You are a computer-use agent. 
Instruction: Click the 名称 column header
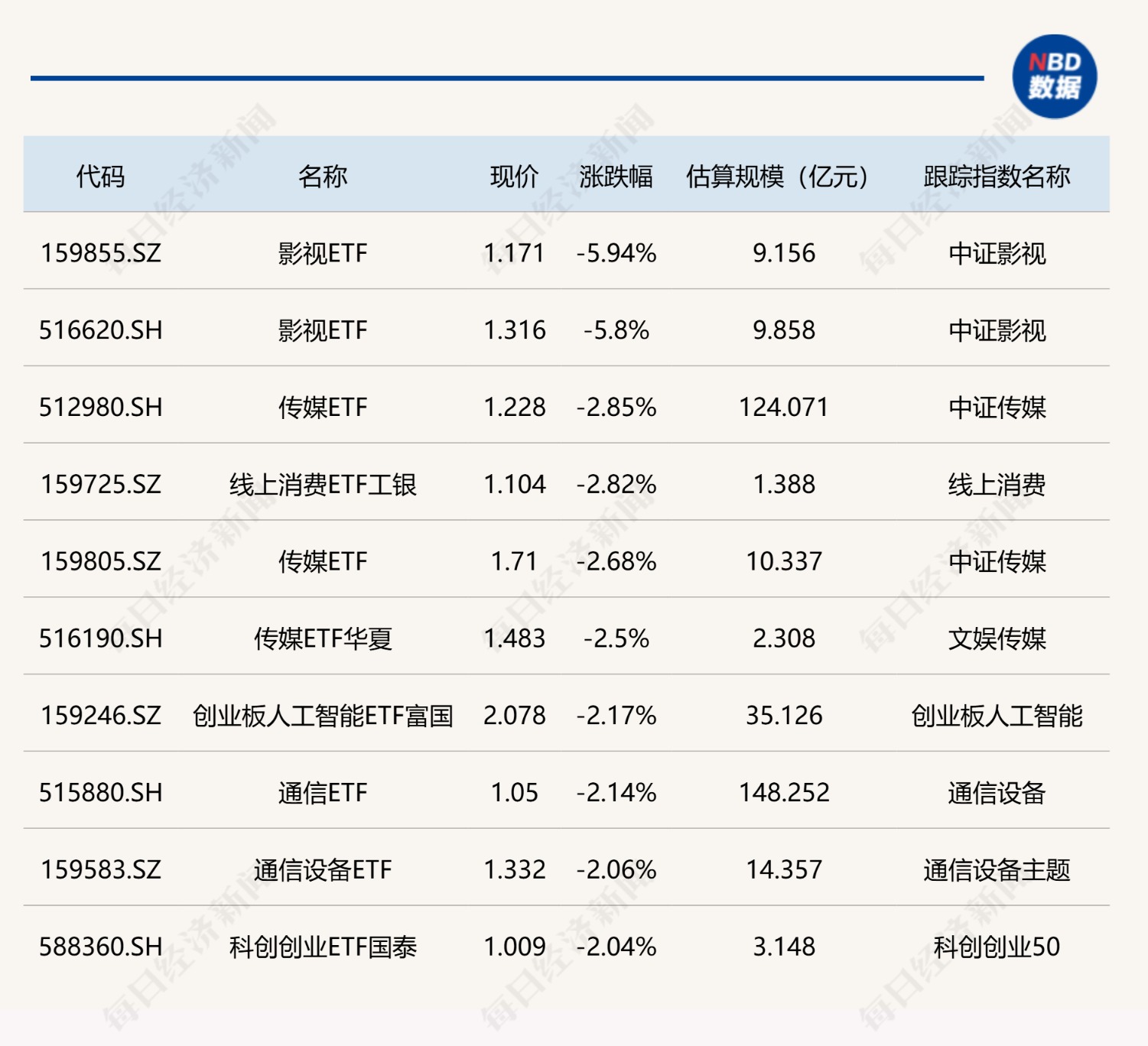tap(323, 177)
